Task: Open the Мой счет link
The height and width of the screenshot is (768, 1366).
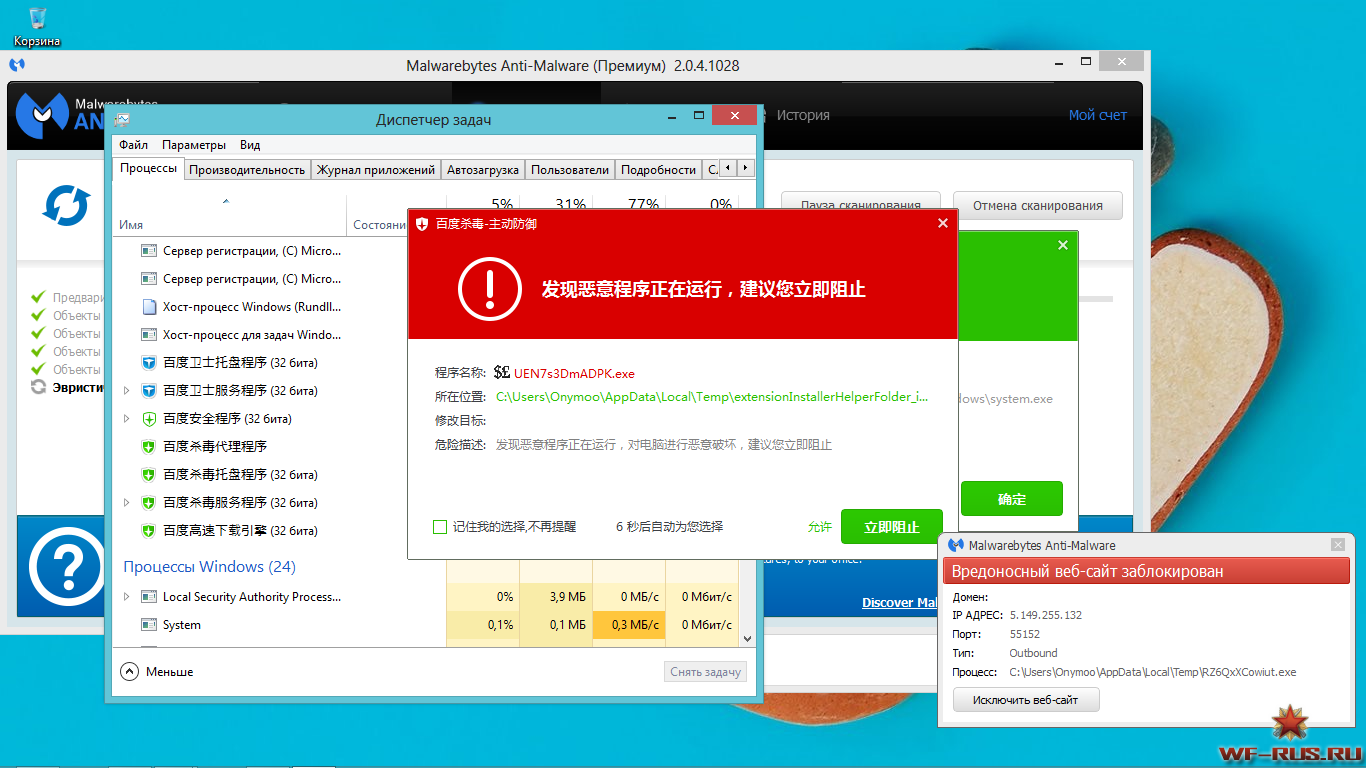Action: 1098,115
